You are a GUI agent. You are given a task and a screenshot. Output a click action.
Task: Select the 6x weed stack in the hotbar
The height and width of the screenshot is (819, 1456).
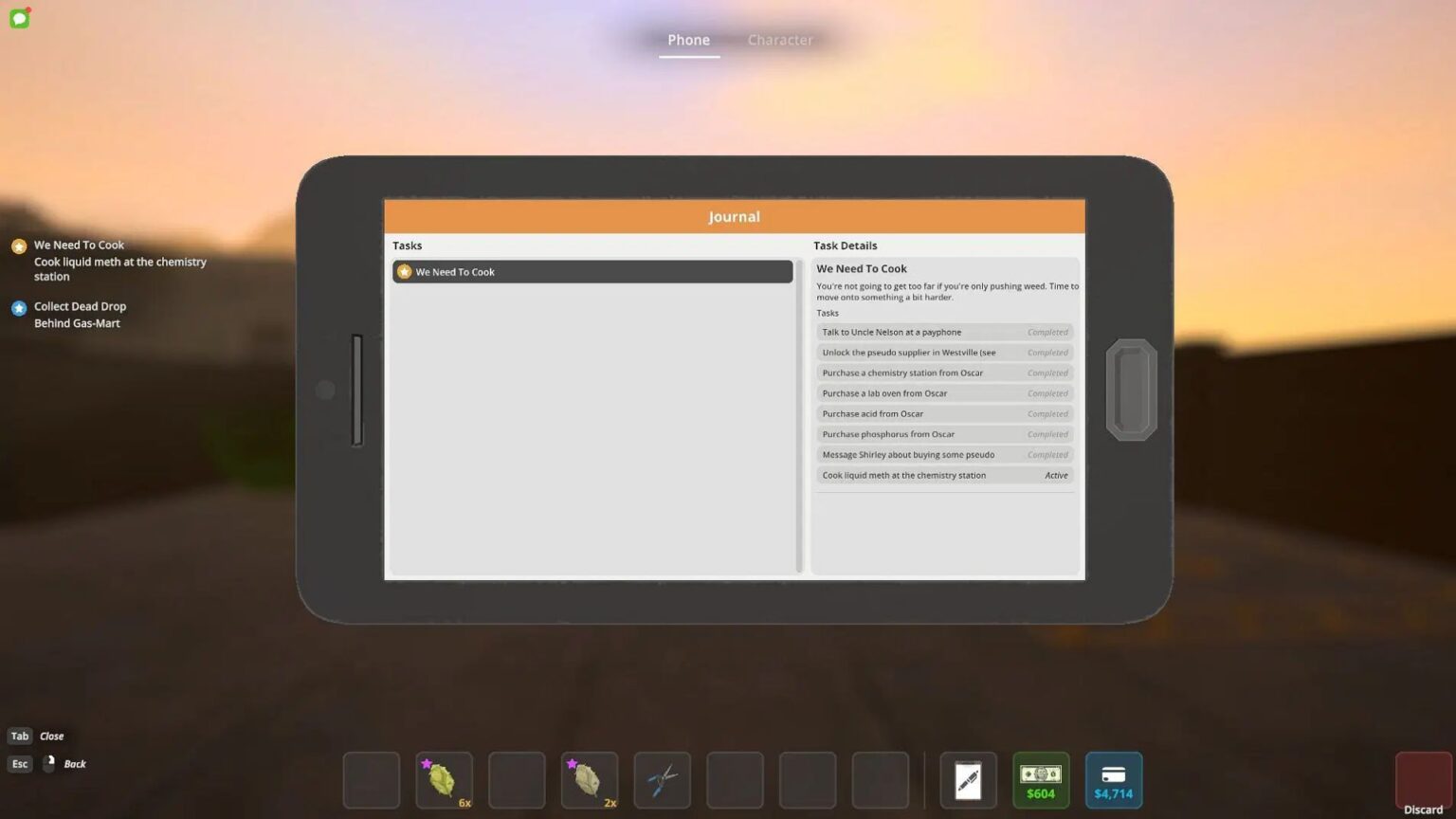coord(444,779)
